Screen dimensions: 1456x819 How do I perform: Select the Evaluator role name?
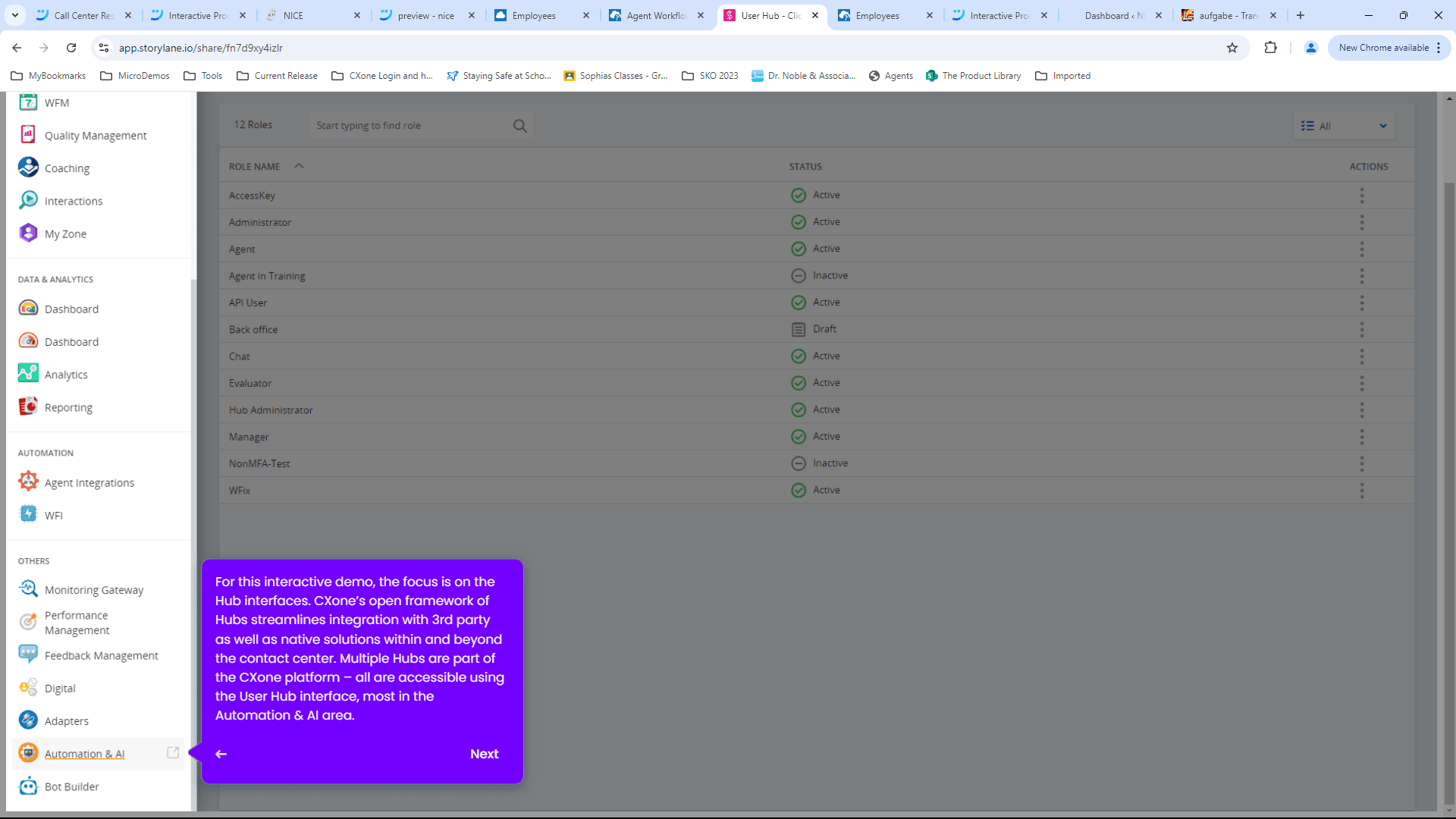coord(249,384)
